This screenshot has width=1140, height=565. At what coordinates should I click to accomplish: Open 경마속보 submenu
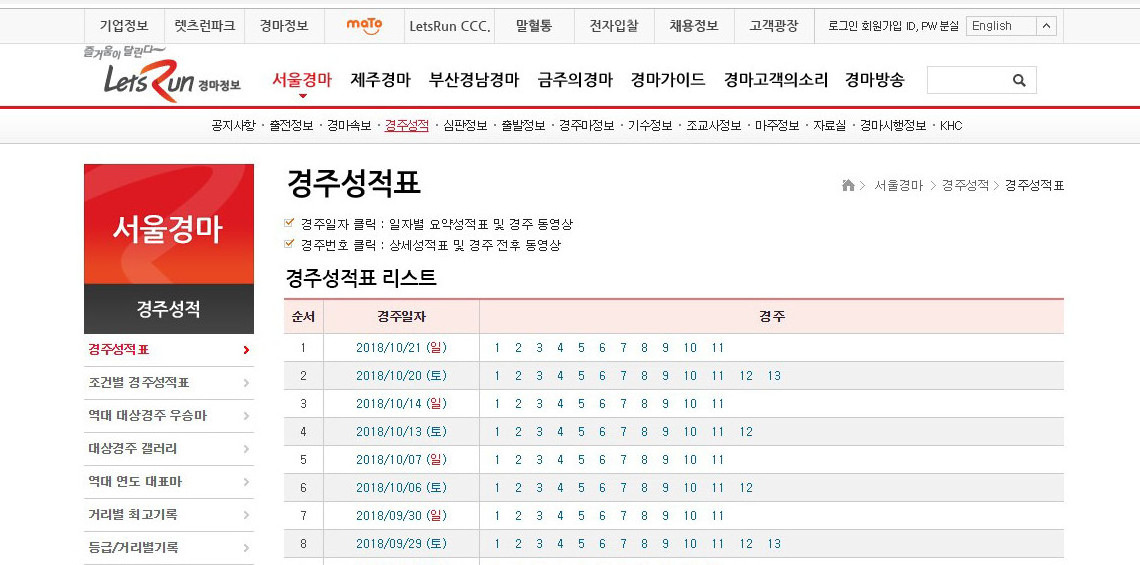coord(350,126)
